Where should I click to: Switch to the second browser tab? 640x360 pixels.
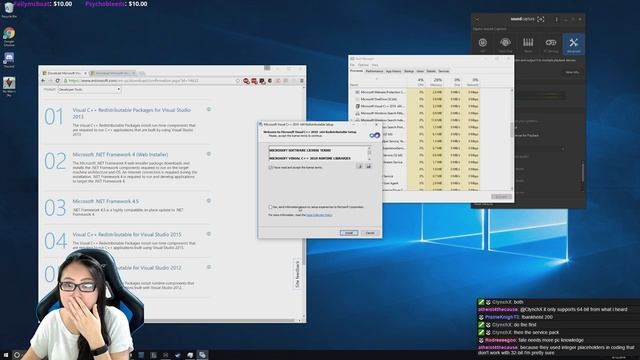pos(113,73)
